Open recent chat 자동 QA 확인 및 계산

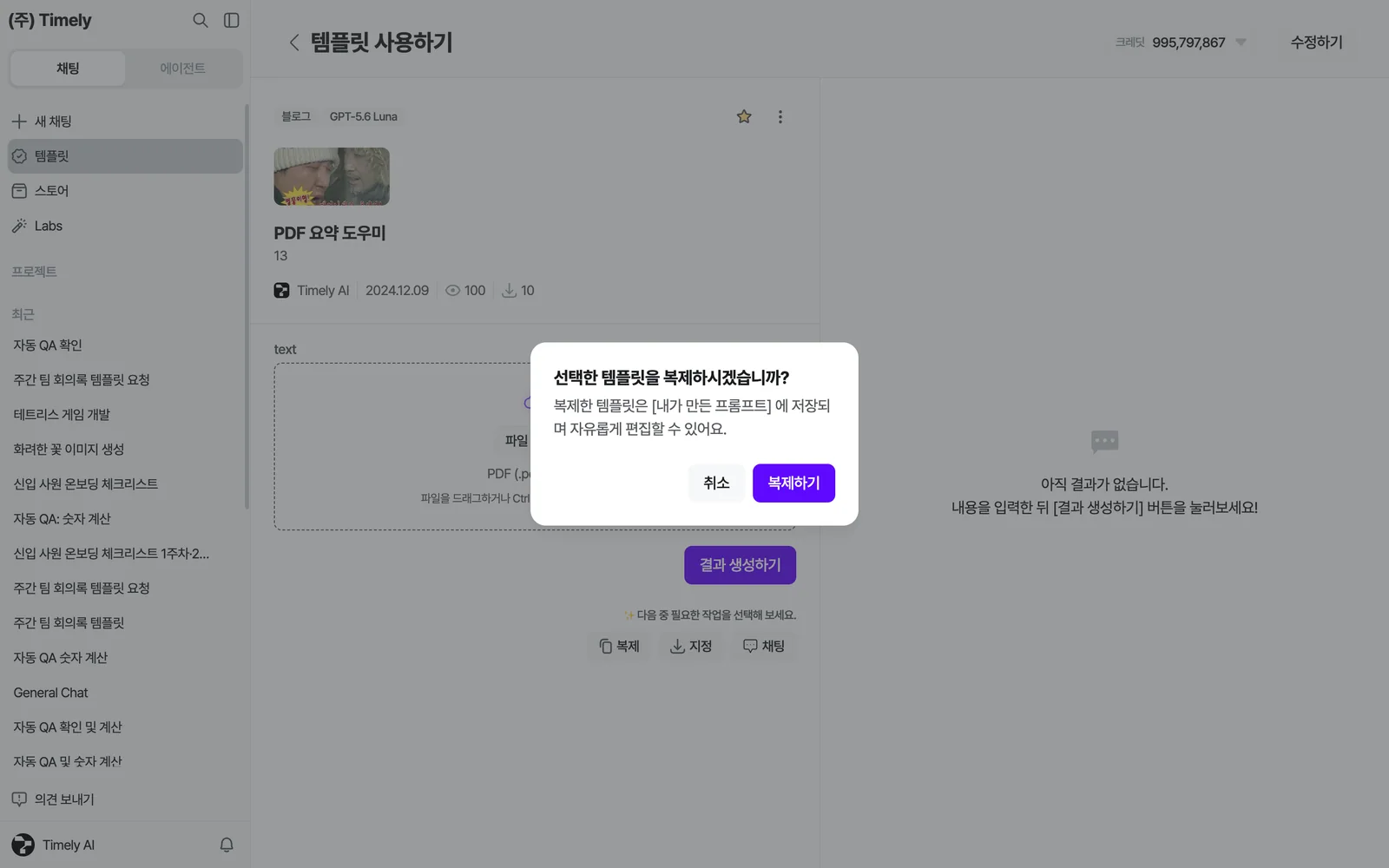(x=125, y=727)
